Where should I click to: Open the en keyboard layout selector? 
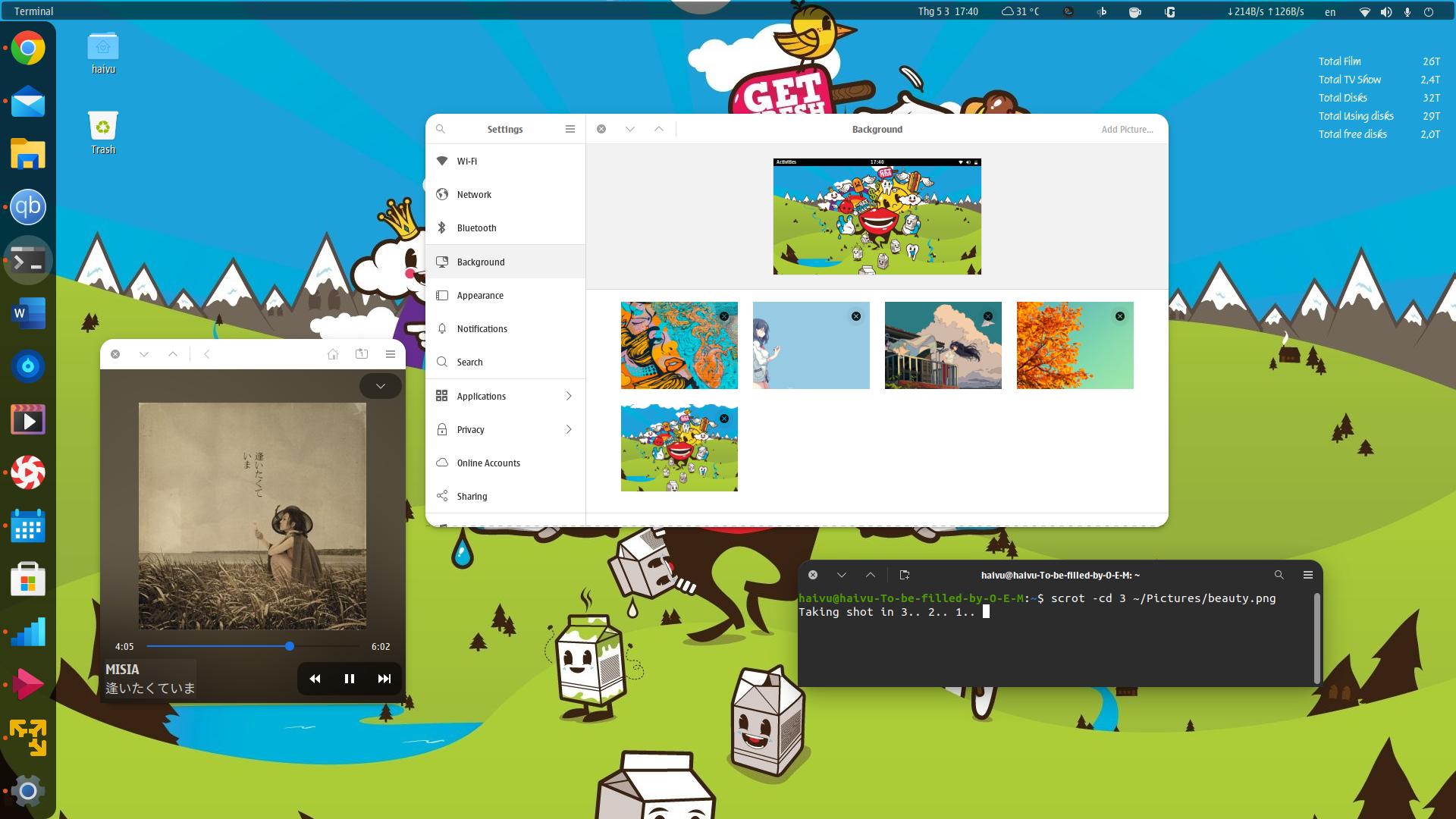pyautogui.click(x=1330, y=12)
